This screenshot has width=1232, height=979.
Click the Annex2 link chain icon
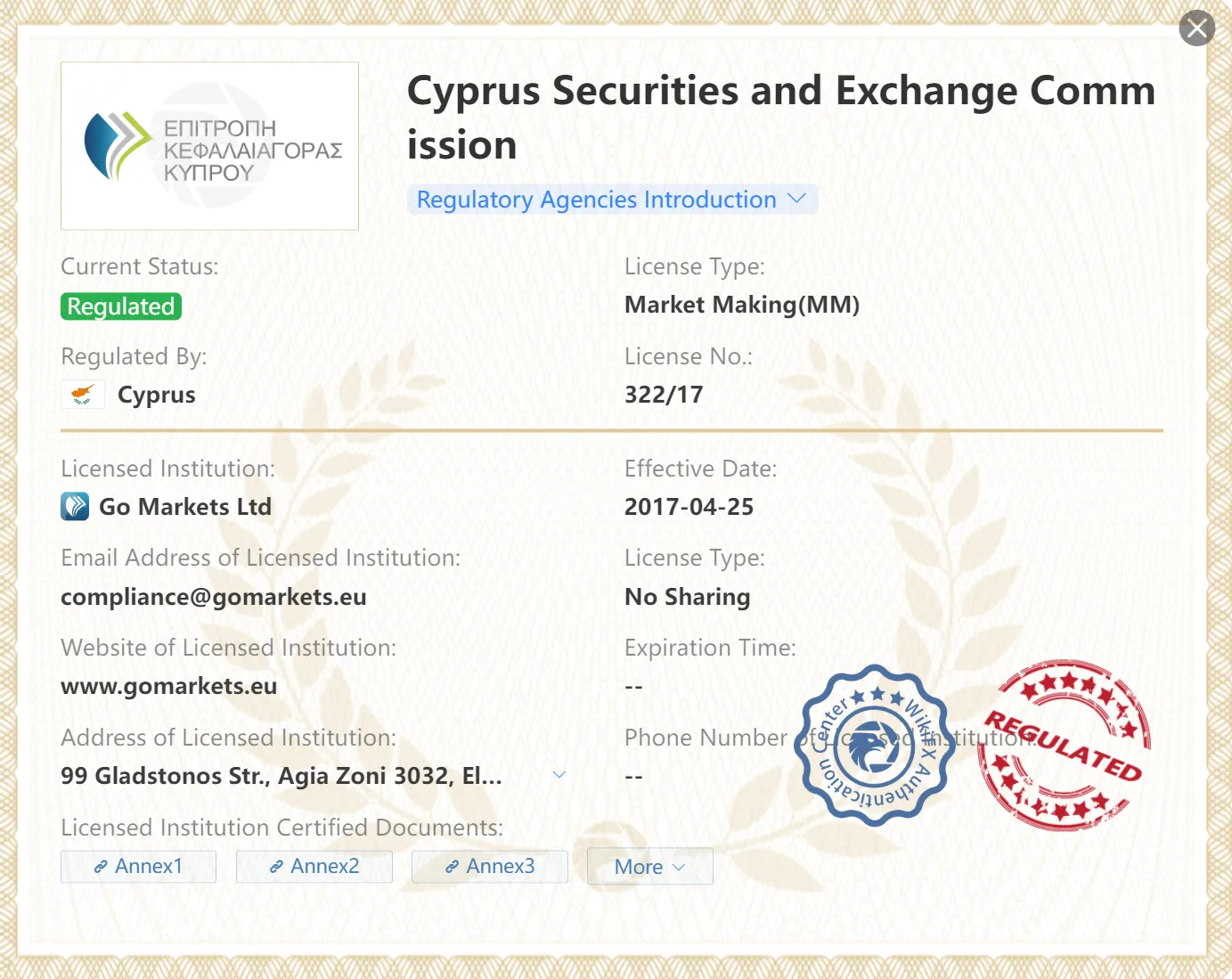[x=276, y=867]
